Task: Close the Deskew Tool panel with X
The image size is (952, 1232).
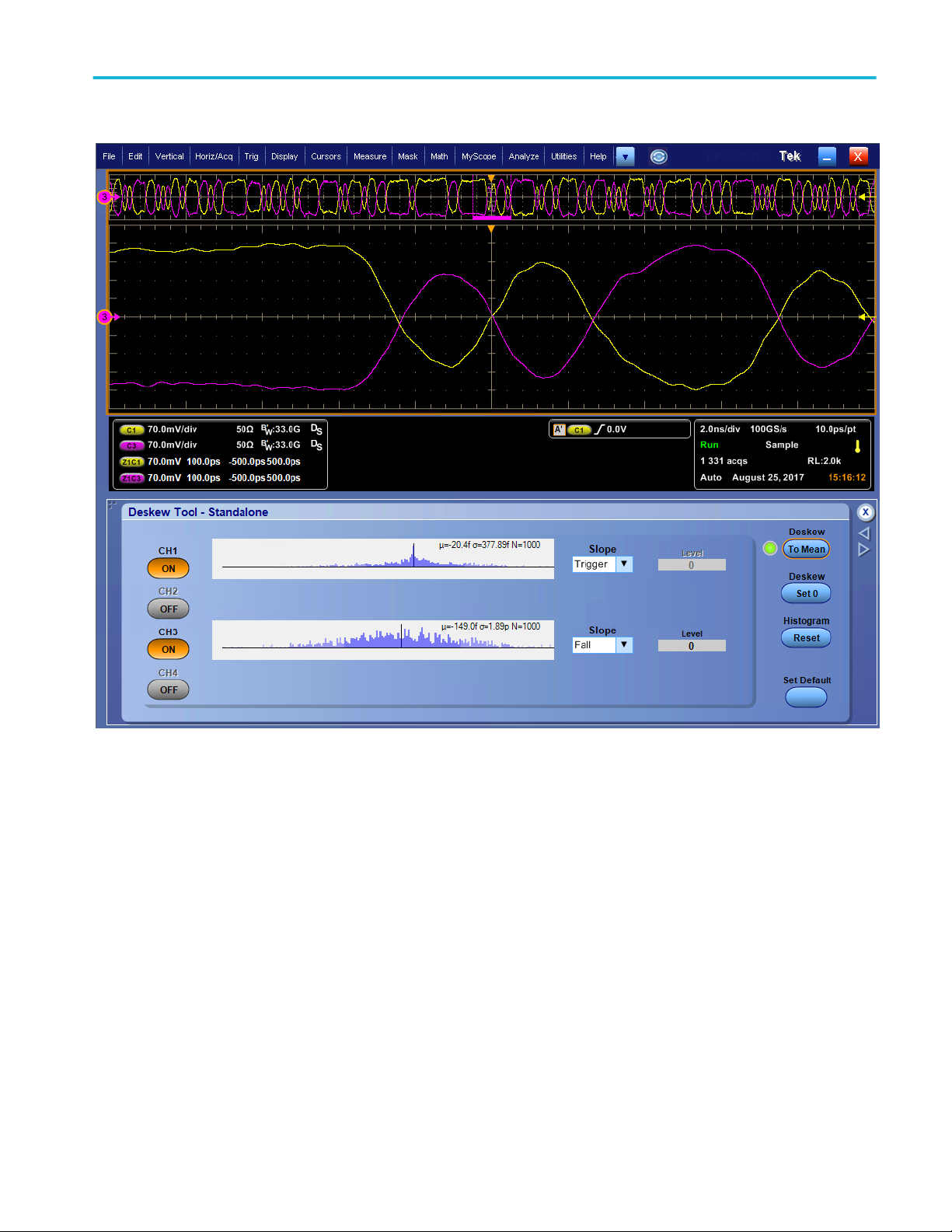Action: (866, 512)
